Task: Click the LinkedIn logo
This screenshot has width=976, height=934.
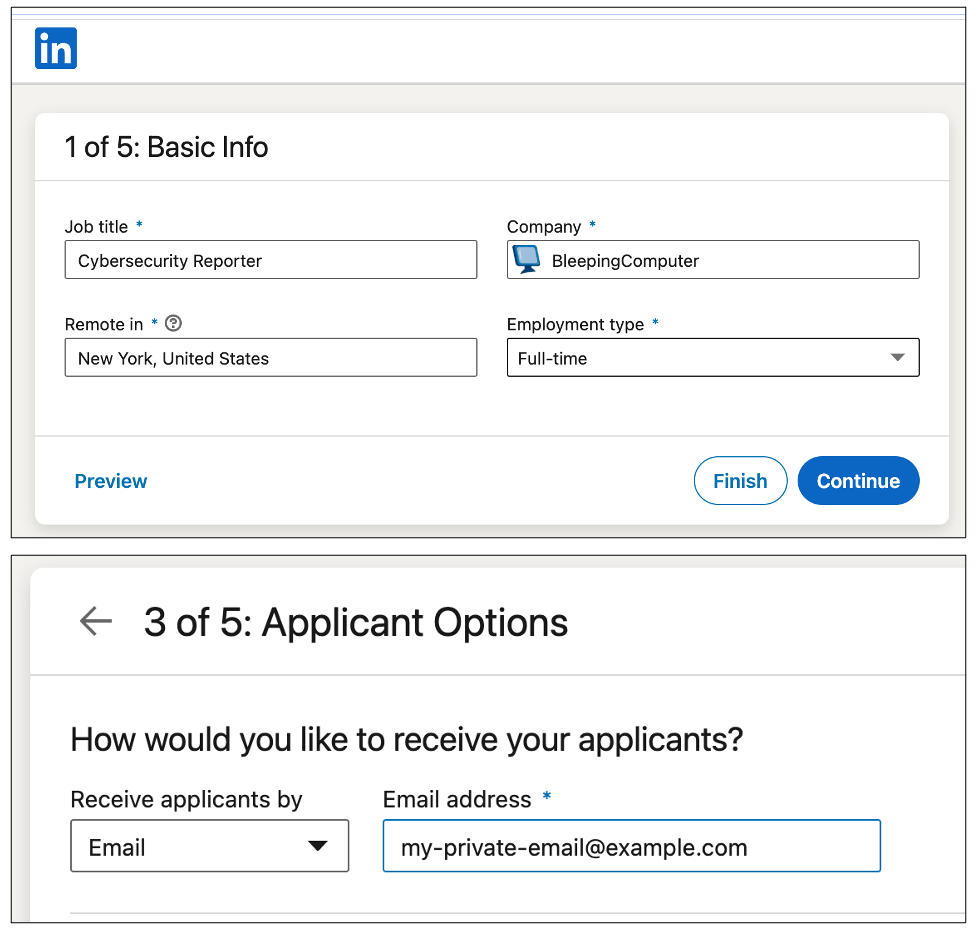Action: coord(55,48)
